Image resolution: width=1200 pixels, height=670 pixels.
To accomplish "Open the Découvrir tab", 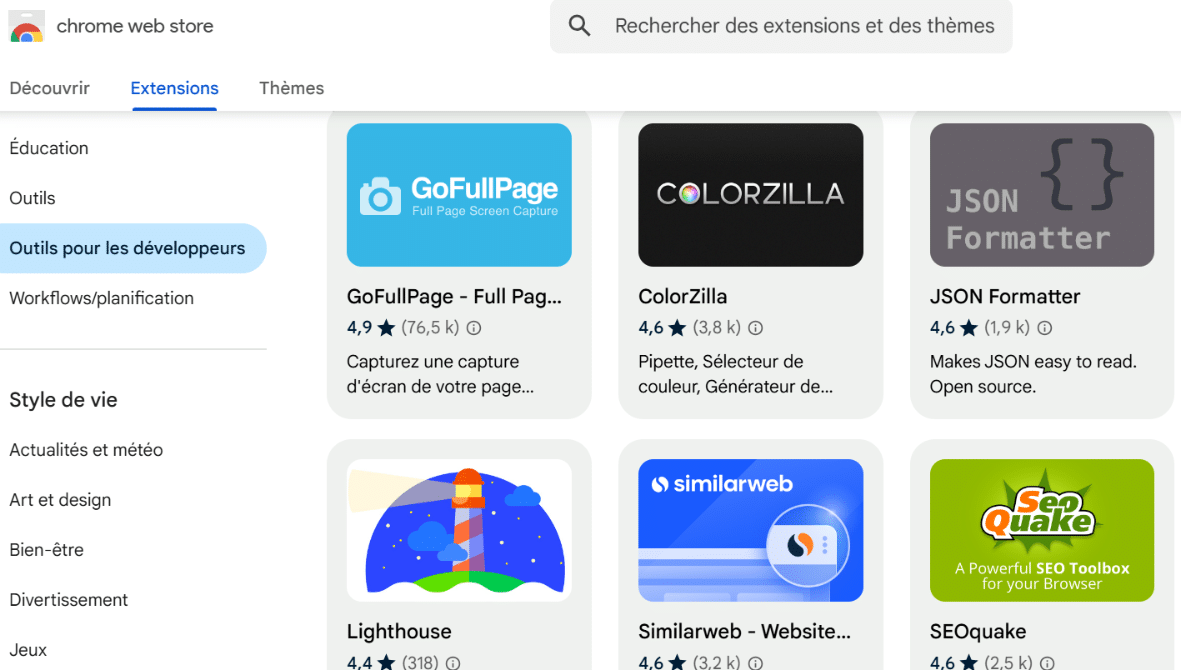I will pyautogui.click(x=49, y=88).
